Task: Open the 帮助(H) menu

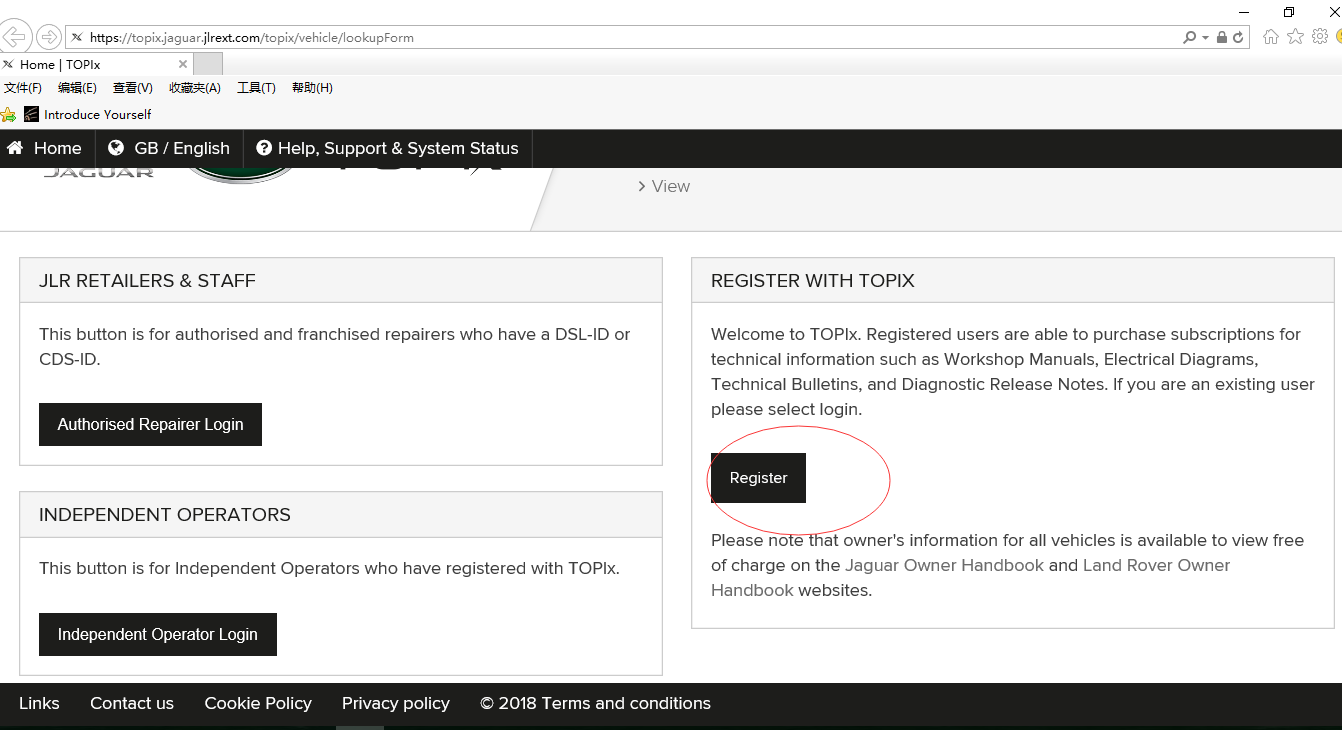Action: click(312, 88)
